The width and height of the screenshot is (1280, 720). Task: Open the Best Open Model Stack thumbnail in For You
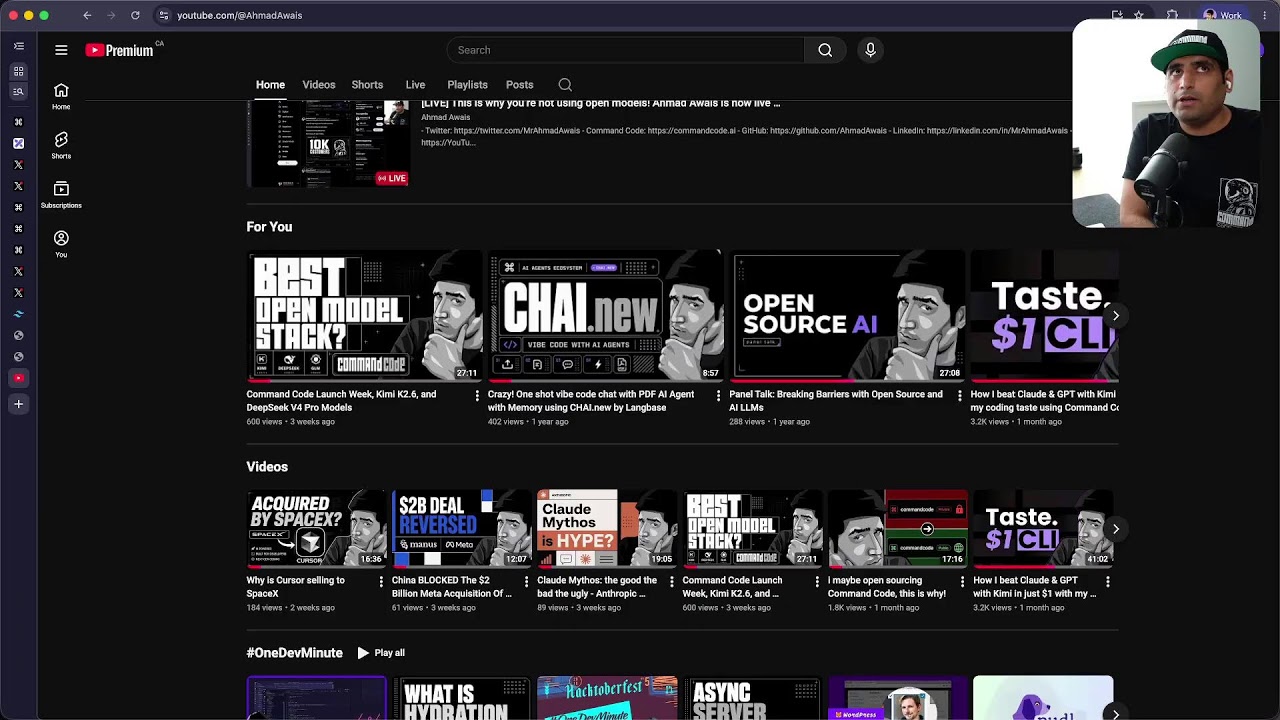click(x=364, y=316)
